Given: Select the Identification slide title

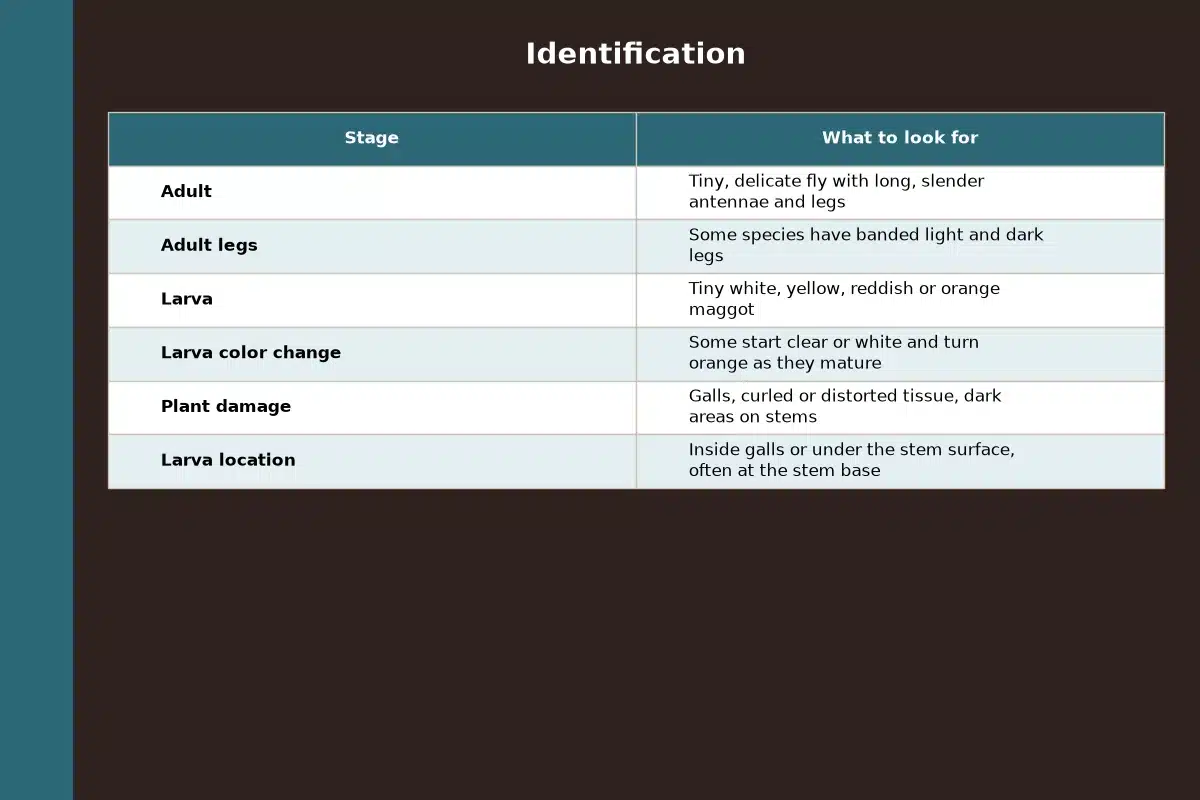Looking at the screenshot, I should click(x=635, y=54).
